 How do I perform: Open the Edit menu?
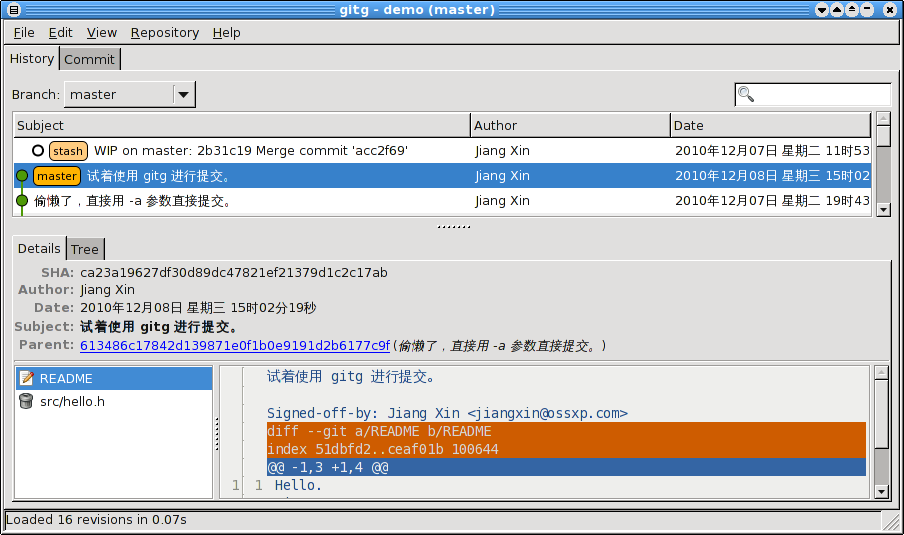[60, 33]
